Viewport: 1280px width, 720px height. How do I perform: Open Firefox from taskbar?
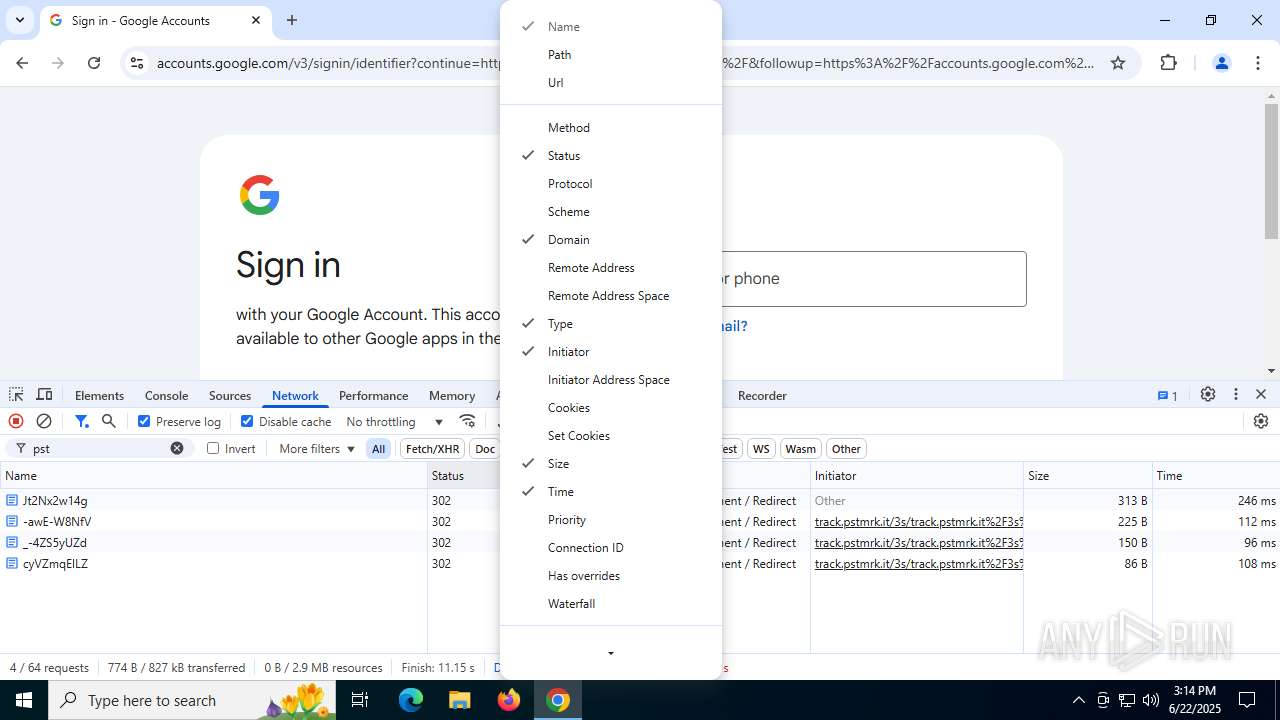509,700
